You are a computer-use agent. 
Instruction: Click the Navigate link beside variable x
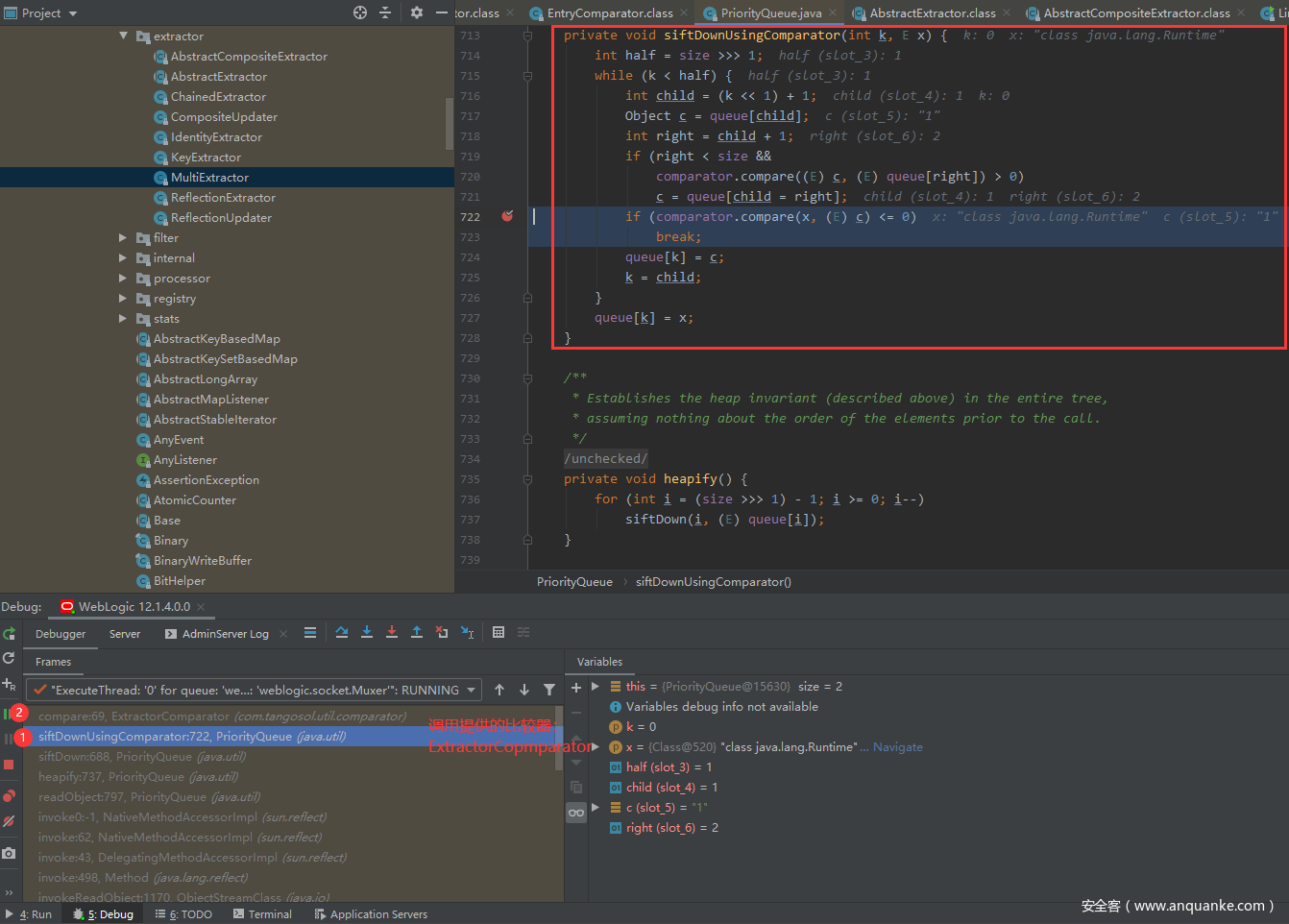[x=897, y=747]
